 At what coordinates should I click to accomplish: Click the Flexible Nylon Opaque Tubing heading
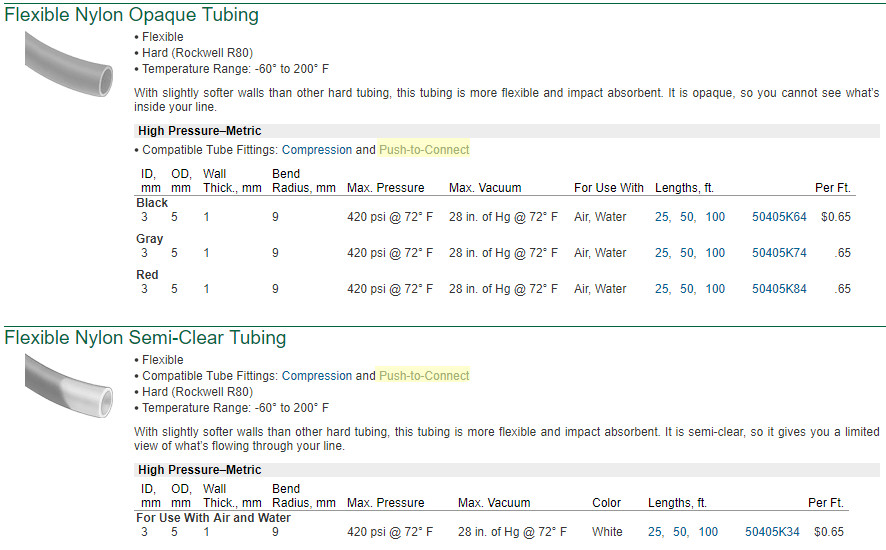(x=131, y=15)
